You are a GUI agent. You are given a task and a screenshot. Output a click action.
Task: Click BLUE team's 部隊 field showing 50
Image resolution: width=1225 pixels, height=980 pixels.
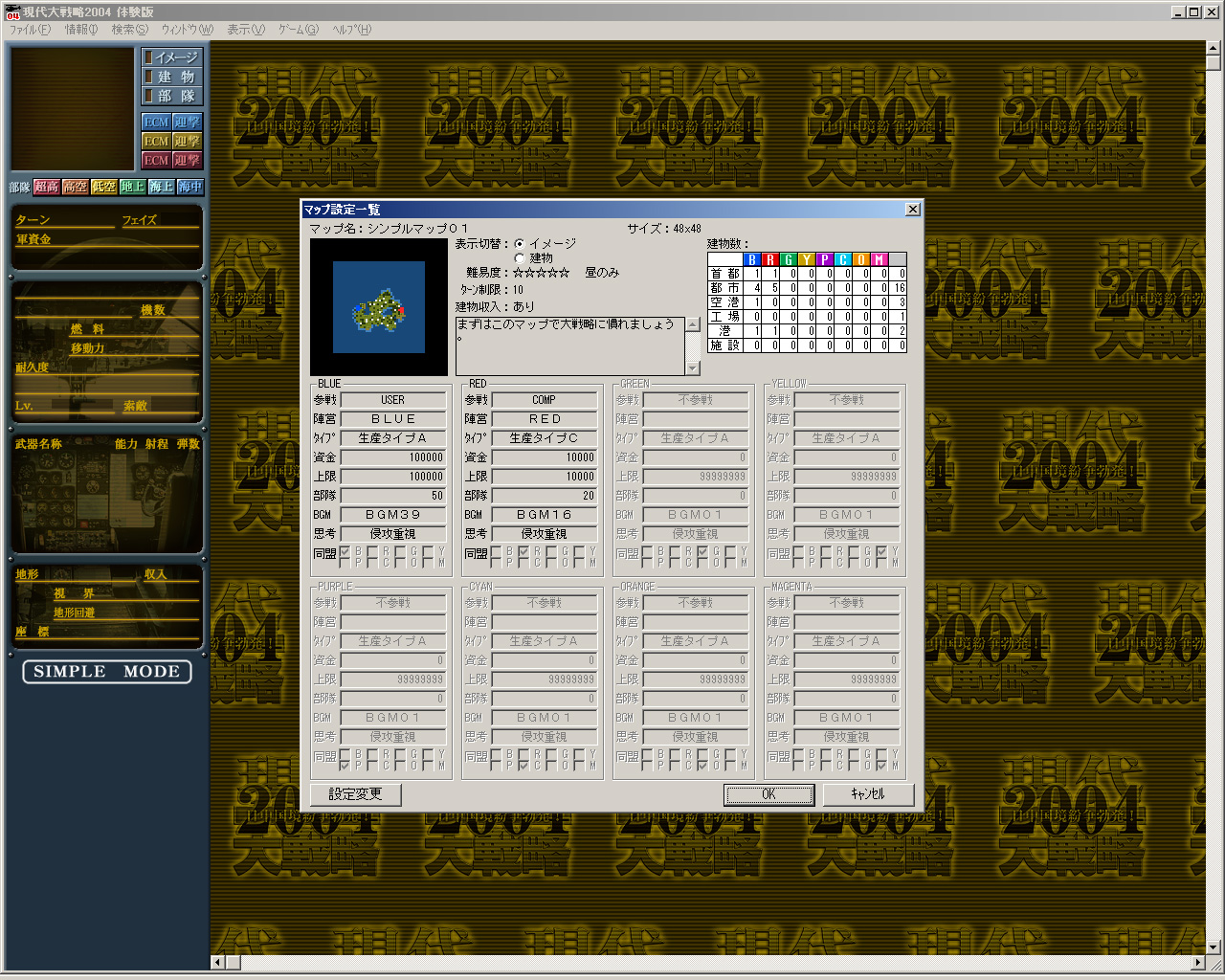click(392, 496)
